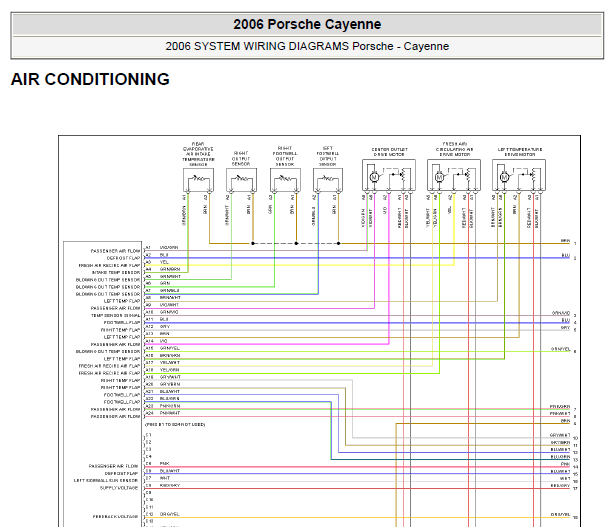The height and width of the screenshot is (527, 616).
Task: Click the "SUPPLY VOLTAGE" pin label
Action: [x=119, y=488]
